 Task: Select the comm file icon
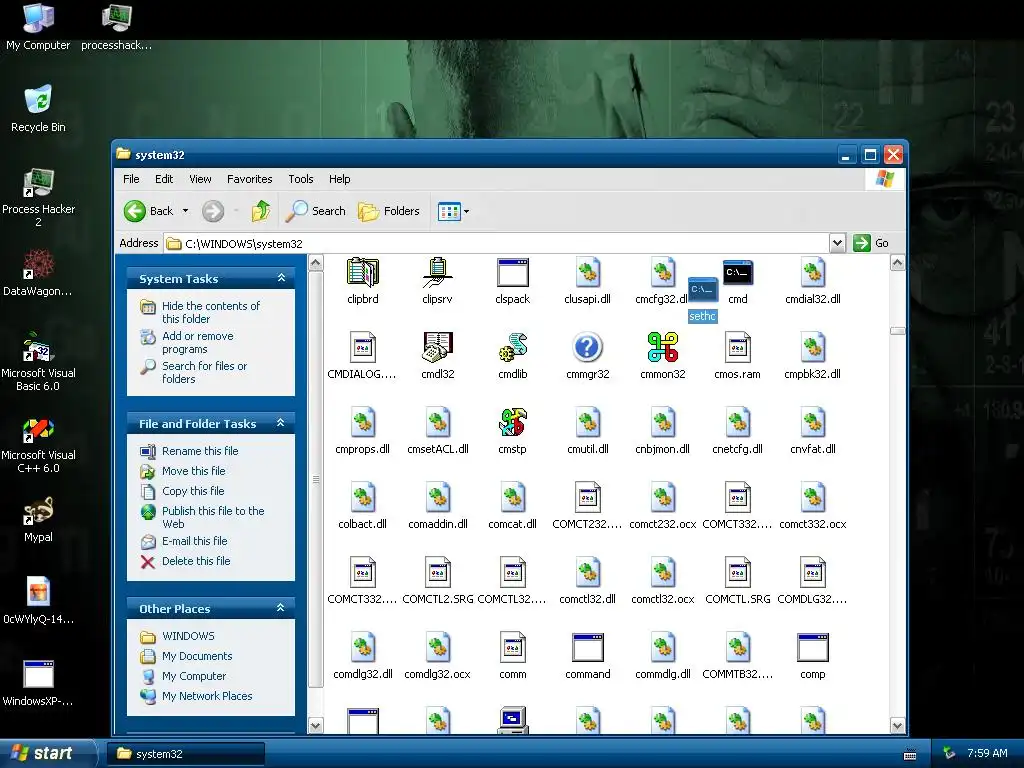pos(513,648)
